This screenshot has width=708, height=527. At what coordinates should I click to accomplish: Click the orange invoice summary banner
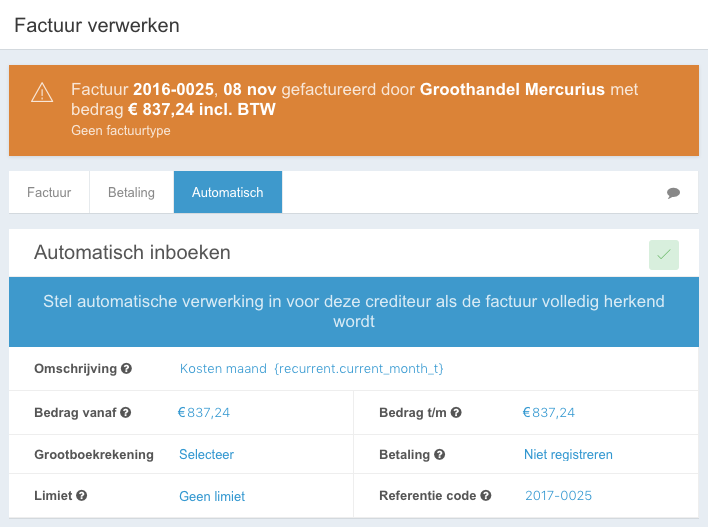(x=354, y=111)
